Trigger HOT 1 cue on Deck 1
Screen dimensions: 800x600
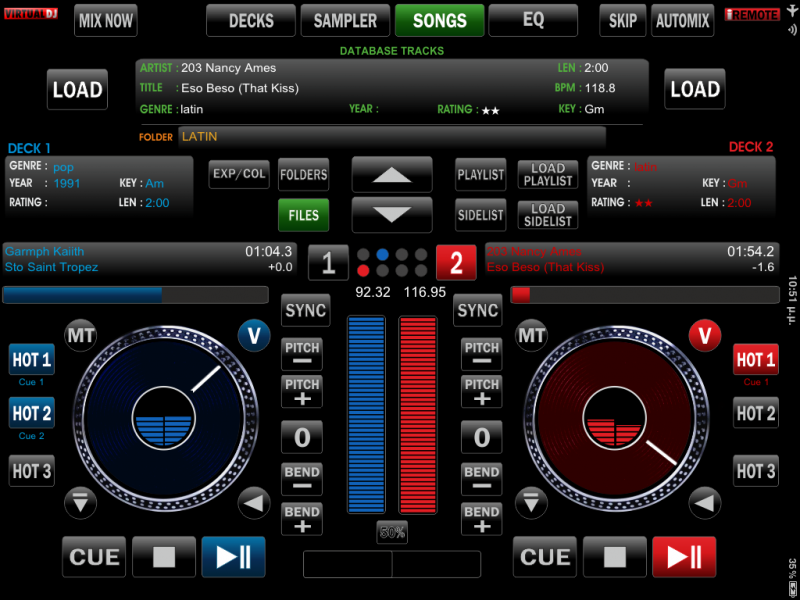(32, 360)
